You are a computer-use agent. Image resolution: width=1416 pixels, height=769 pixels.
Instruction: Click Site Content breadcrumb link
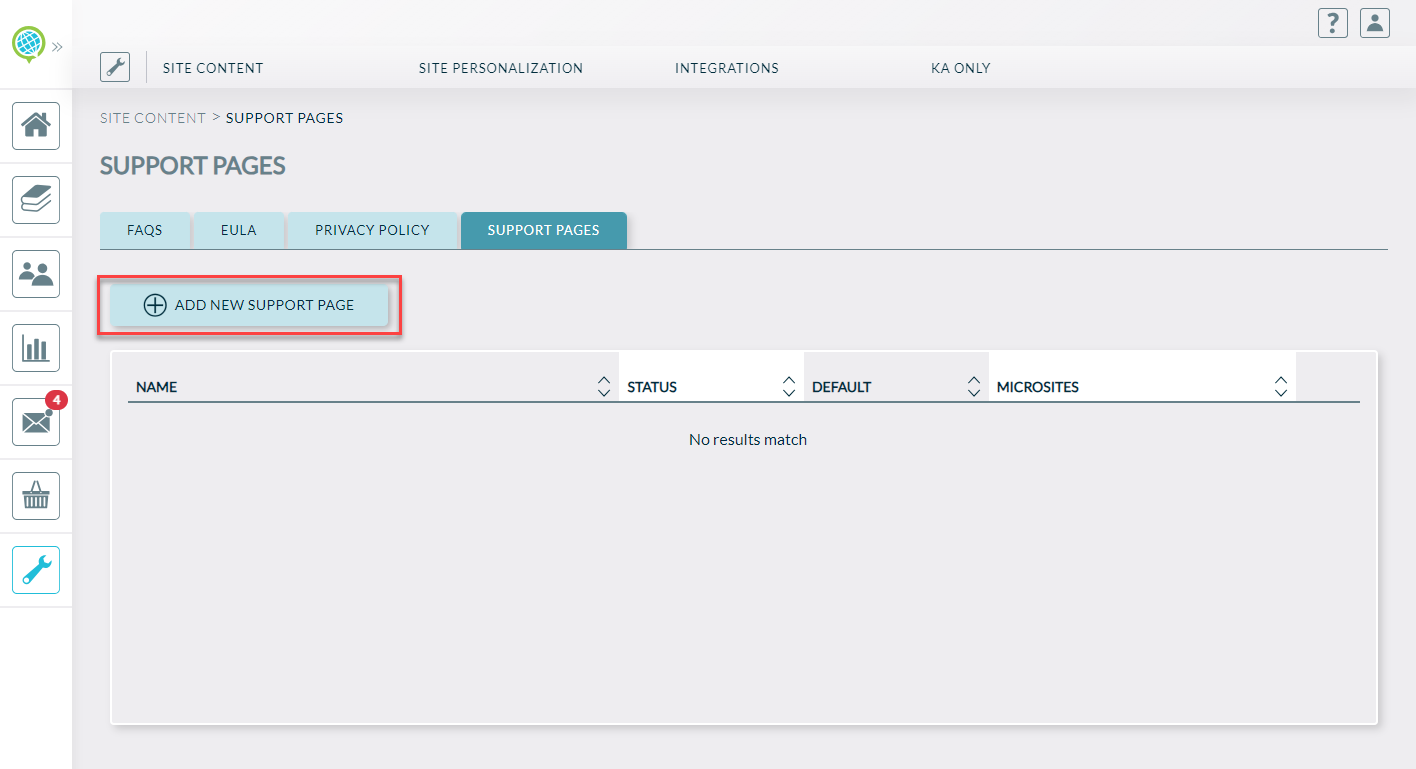coord(152,118)
